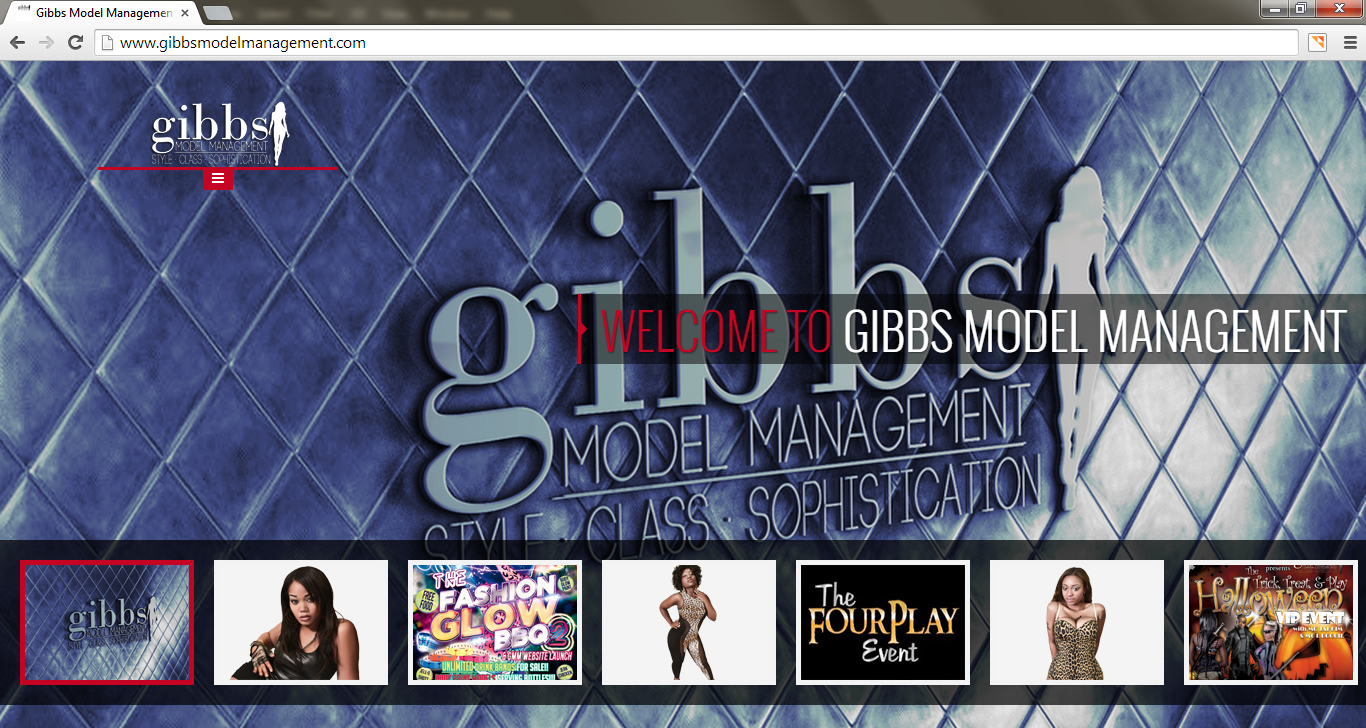1366x728 pixels.
Task: Open a new browser tab
Action: point(217,14)
